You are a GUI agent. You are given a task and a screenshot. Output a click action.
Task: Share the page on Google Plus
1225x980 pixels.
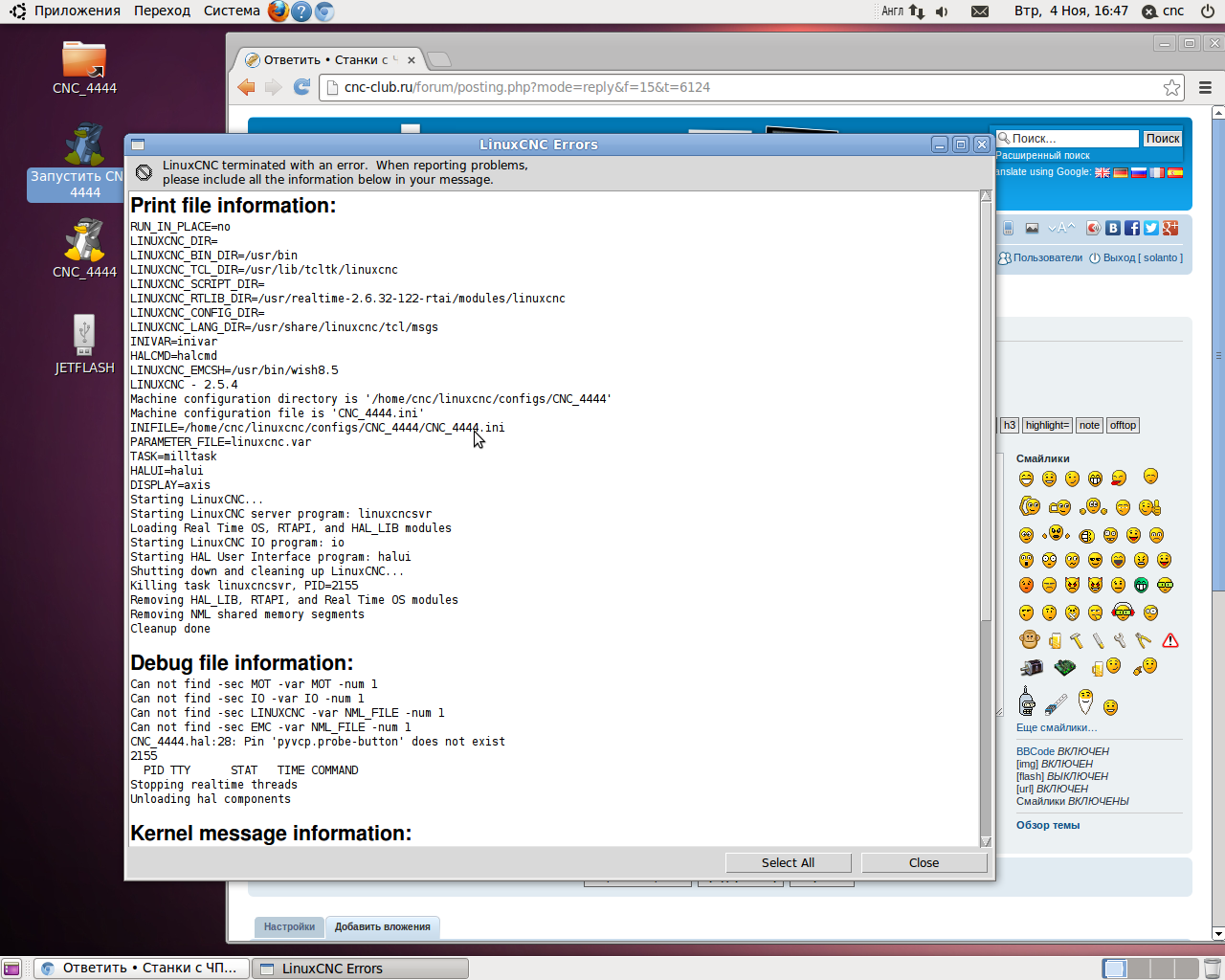pos(1170,228)
